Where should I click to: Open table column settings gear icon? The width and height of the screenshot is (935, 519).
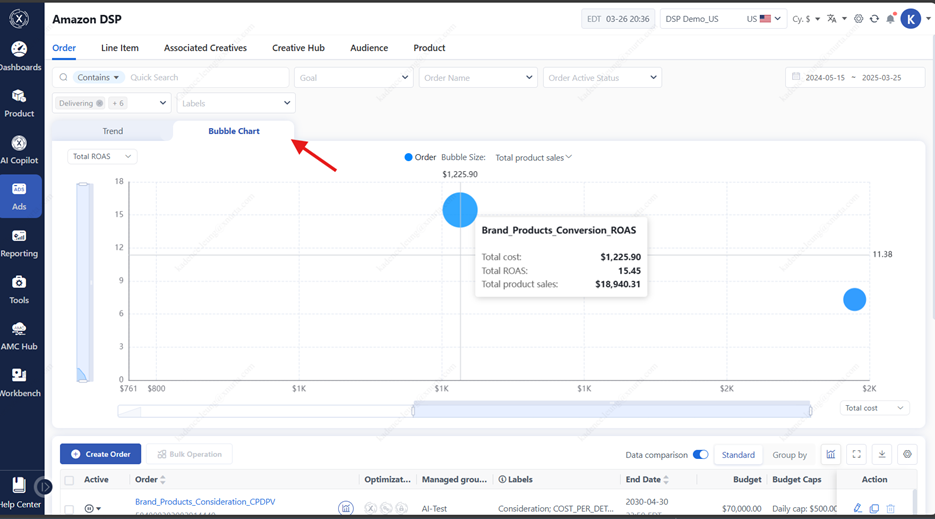[907, 455]
